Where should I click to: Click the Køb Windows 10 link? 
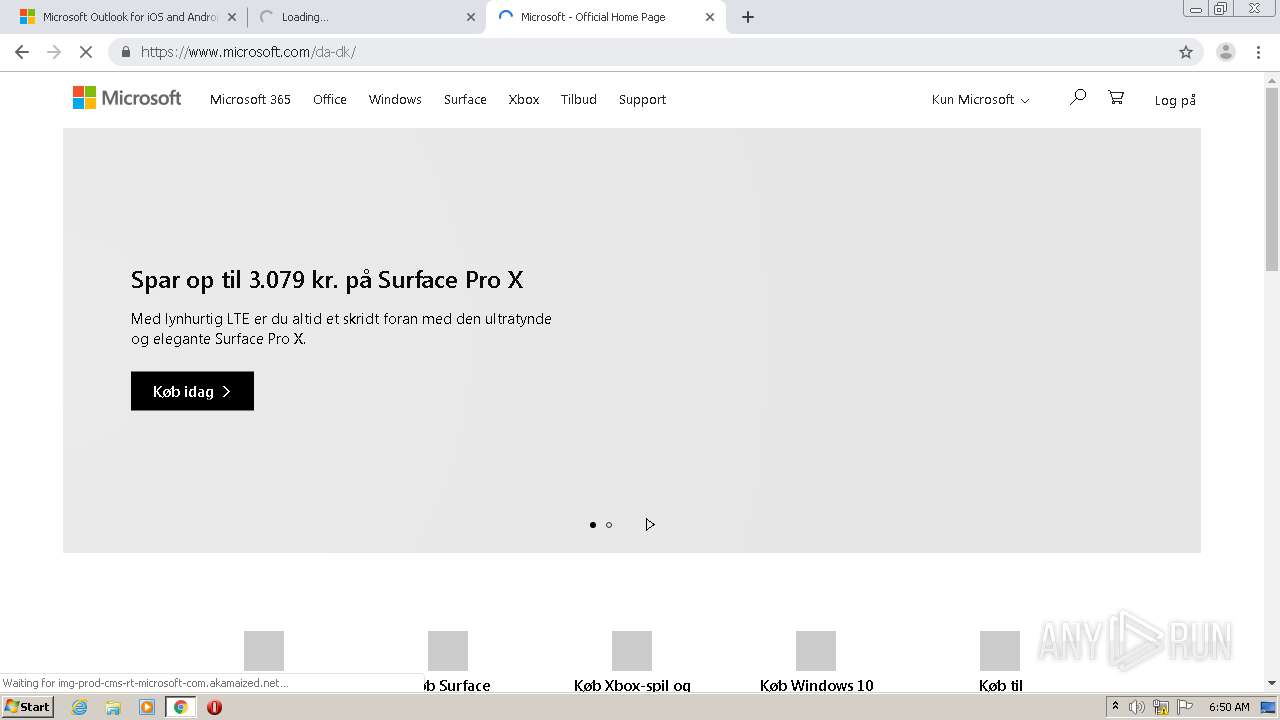817,685
